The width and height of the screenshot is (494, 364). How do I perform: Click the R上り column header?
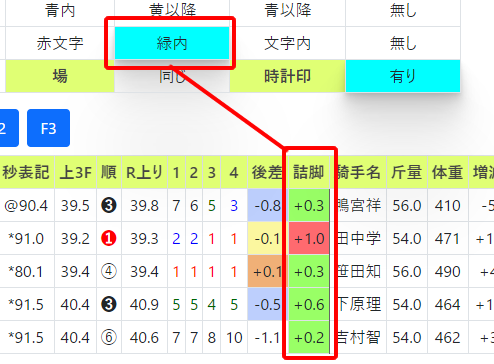[x=144, y=172]
